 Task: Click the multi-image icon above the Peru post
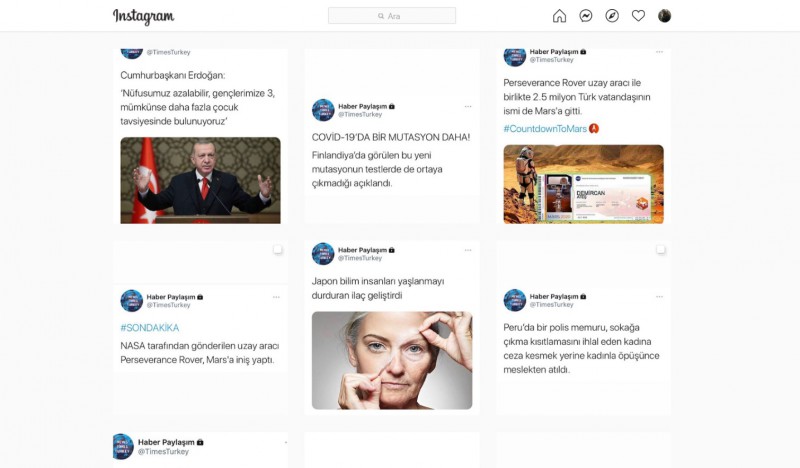(x=661, y=249)
